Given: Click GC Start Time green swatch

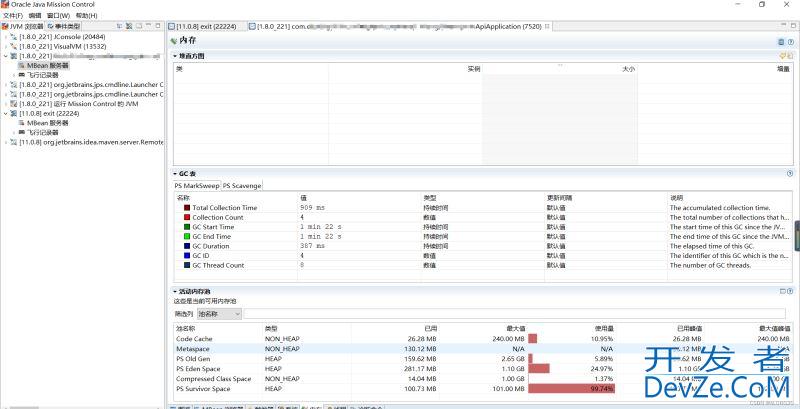Looking at the screenshot, I should click(x=187, y=227).
